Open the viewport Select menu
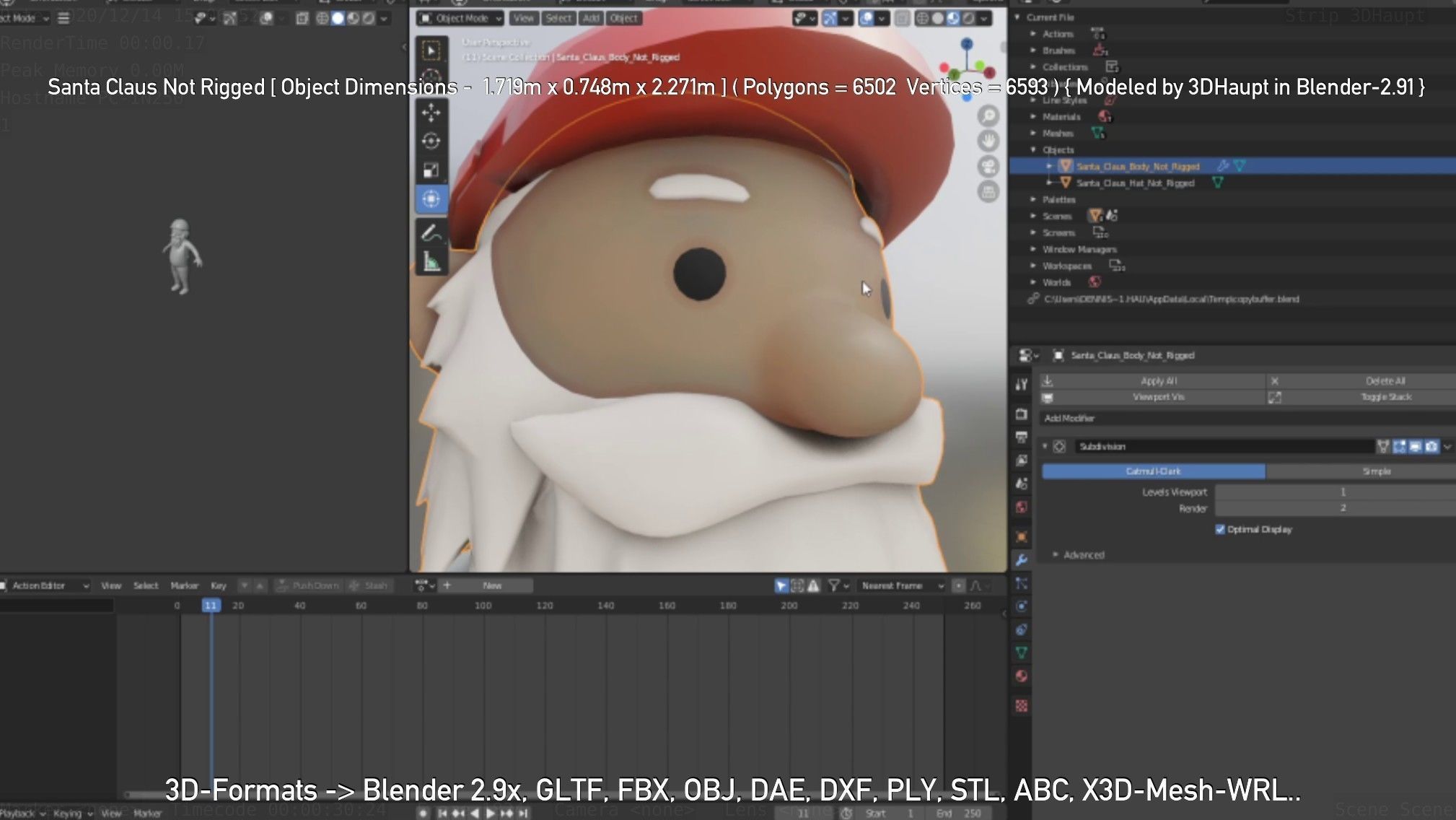The height and width of the screenshot is (820, 1456). (x=558, y=18)
